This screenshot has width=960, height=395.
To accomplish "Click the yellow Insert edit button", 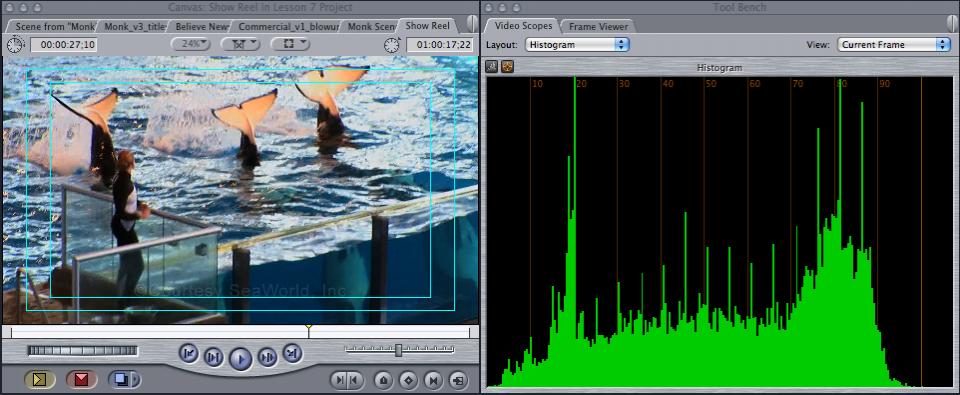I will click(x=40, y=380).
